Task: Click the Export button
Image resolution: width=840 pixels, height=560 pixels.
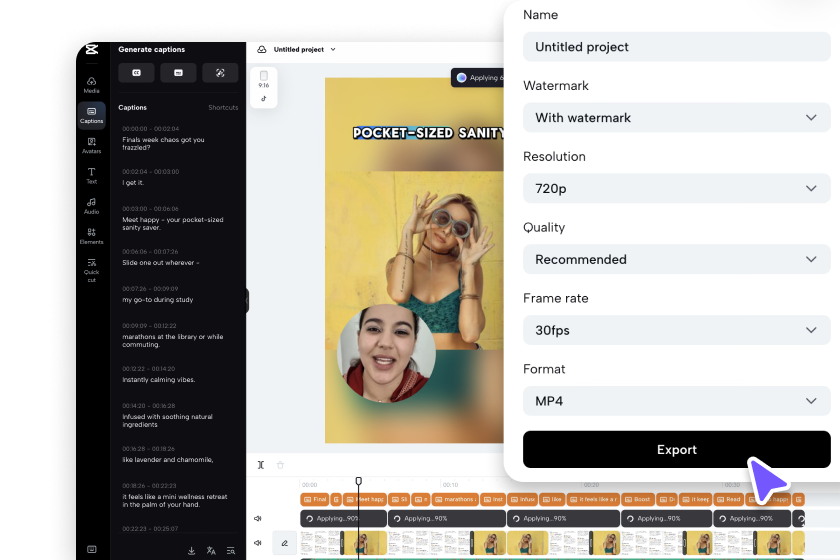Action: [677, 449]
